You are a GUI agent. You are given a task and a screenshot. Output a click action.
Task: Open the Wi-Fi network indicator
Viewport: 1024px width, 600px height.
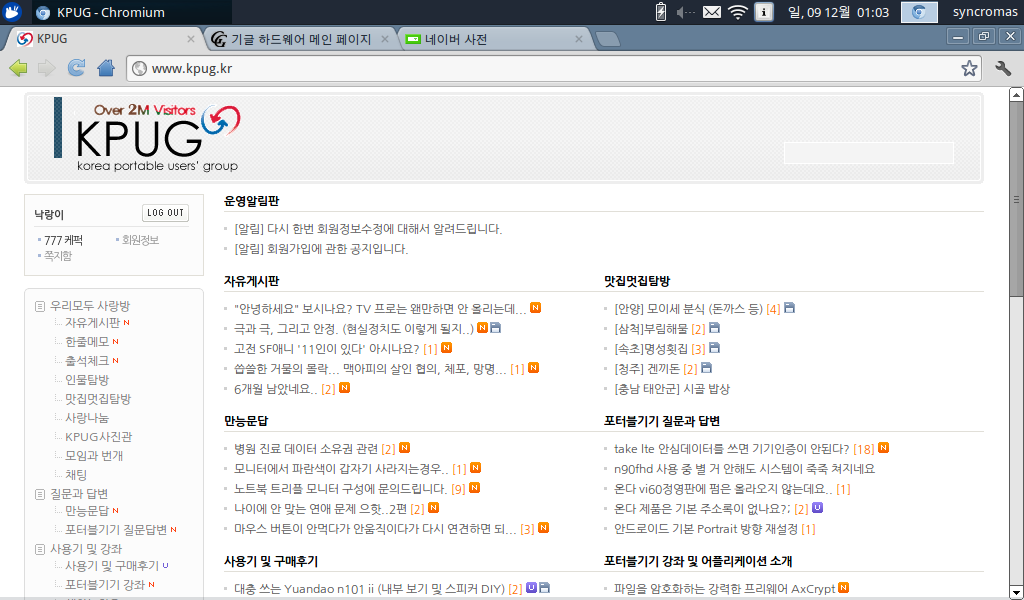coord(737,12)
